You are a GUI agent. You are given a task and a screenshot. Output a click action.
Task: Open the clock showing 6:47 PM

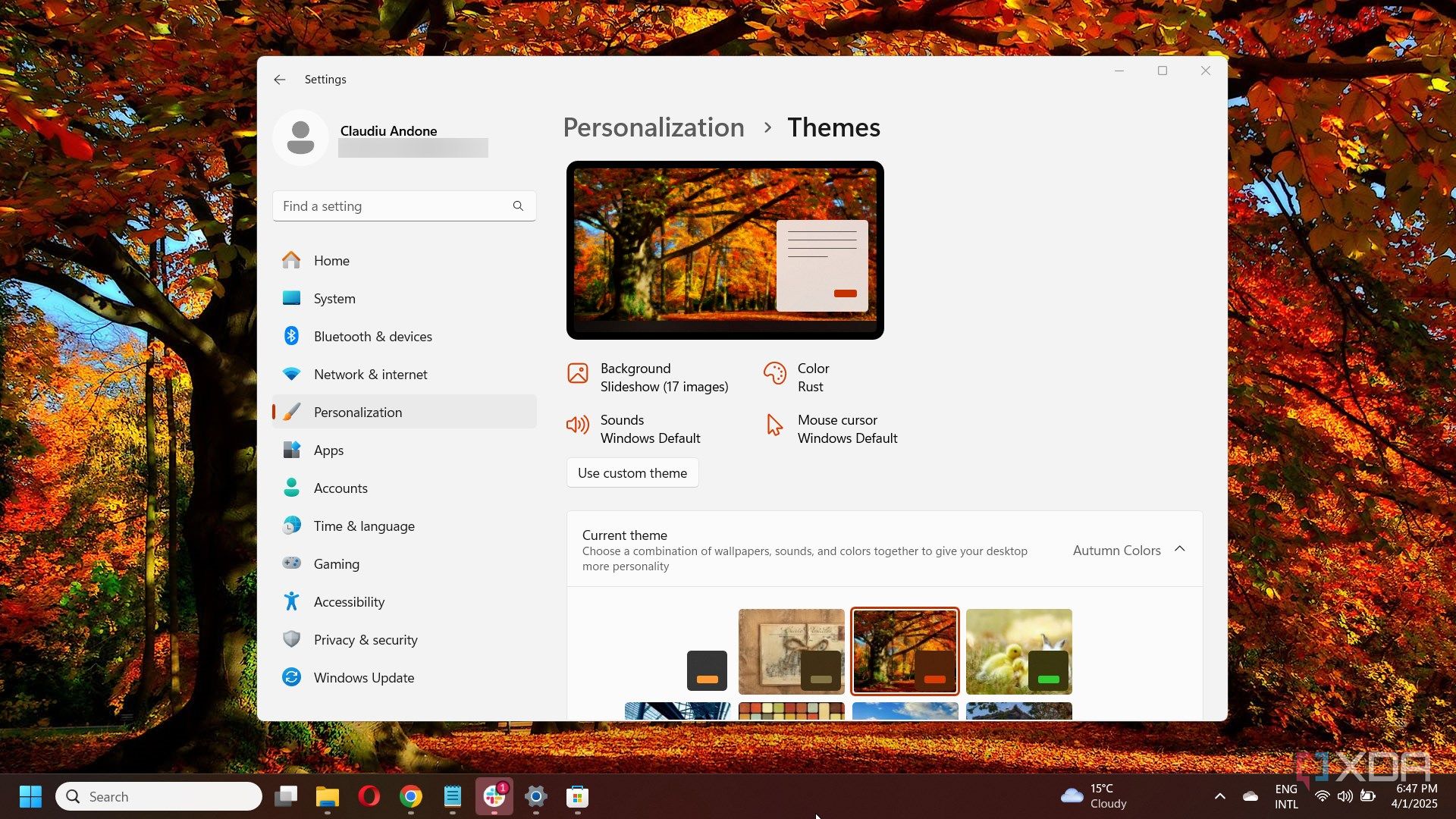[1414, 796]
